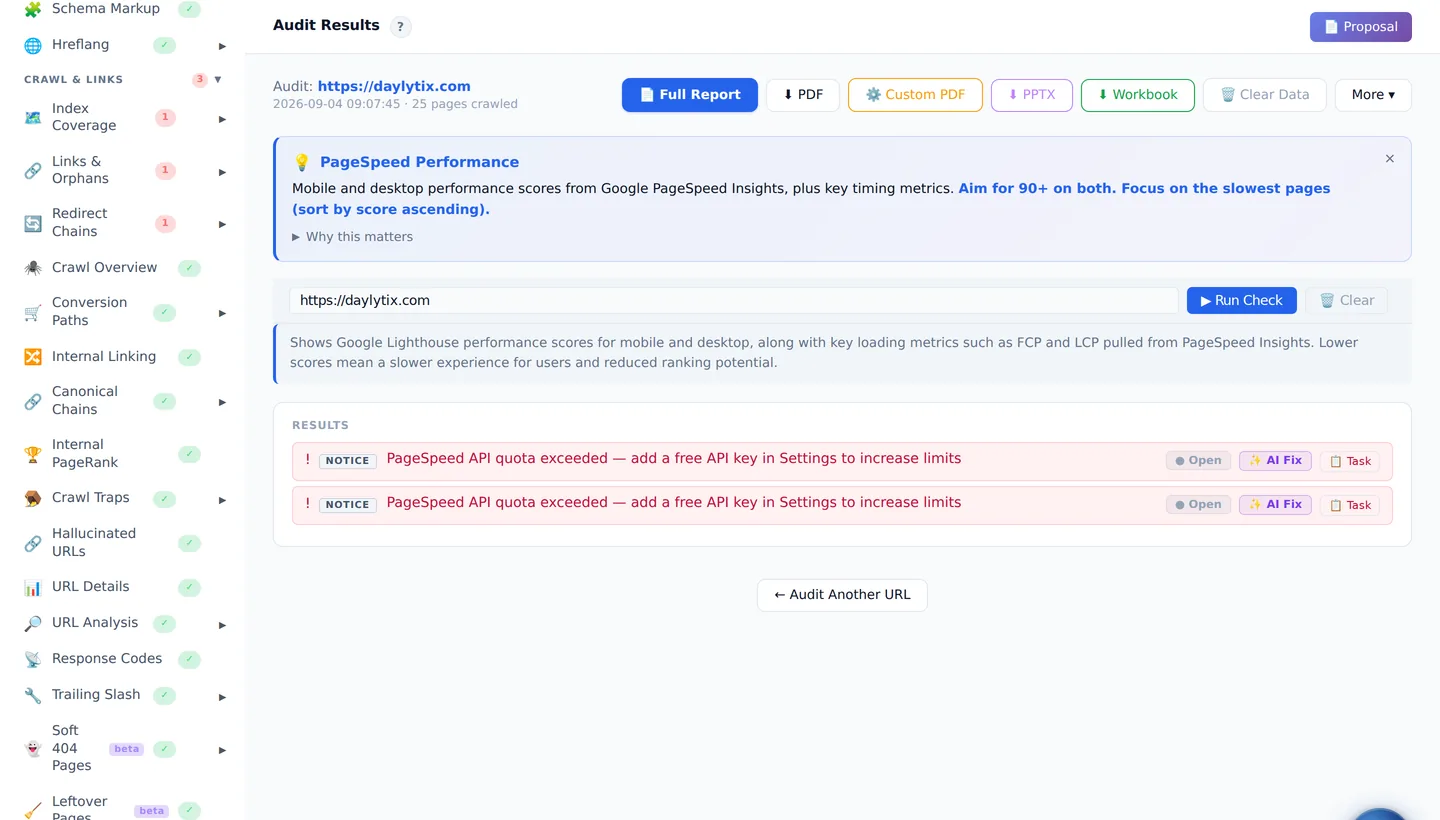Expand the Index Coverage submenu arrow
Image resolution: width=1440 pixels, height=820 pixels.
pyautogui.click(x=222, y=119)
